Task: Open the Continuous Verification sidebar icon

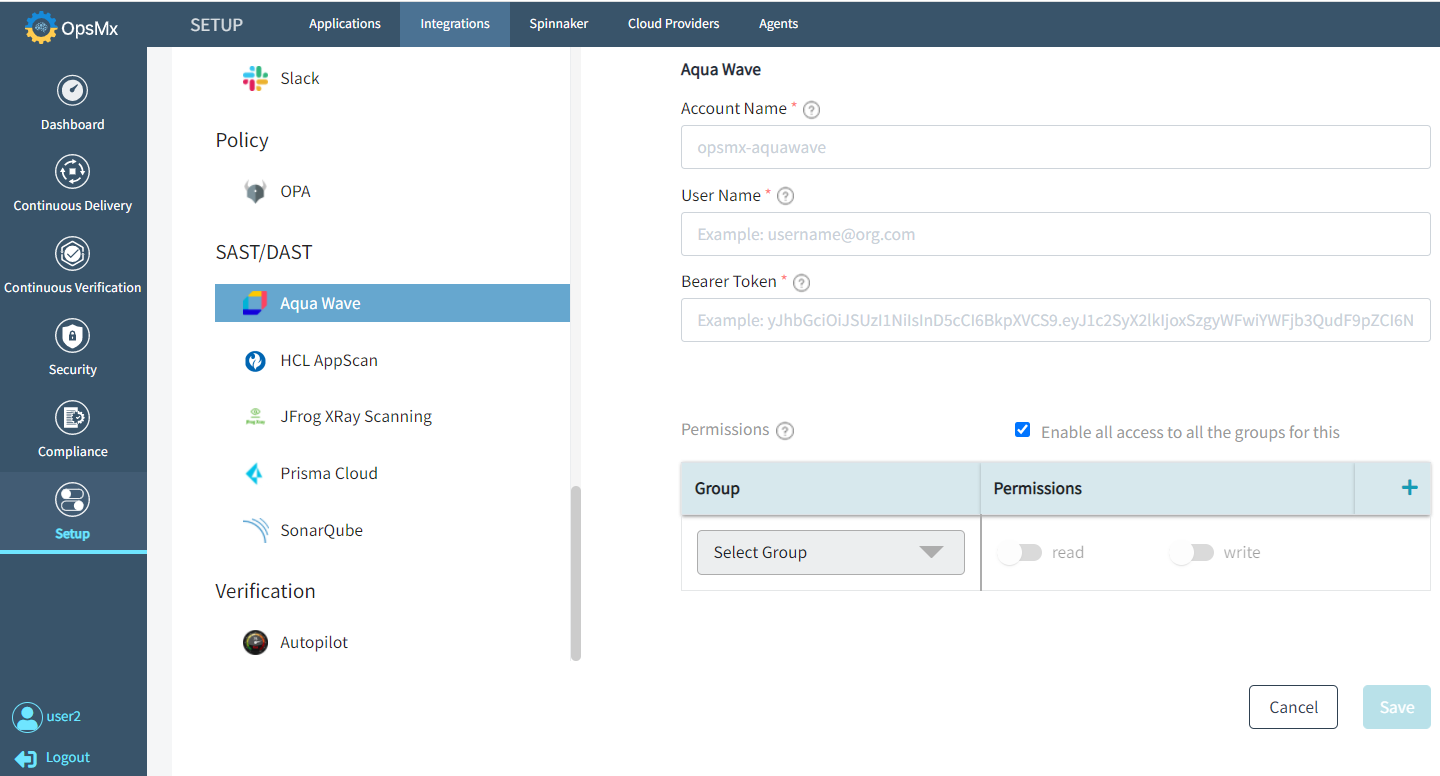Action: click(x=72, y=254)
